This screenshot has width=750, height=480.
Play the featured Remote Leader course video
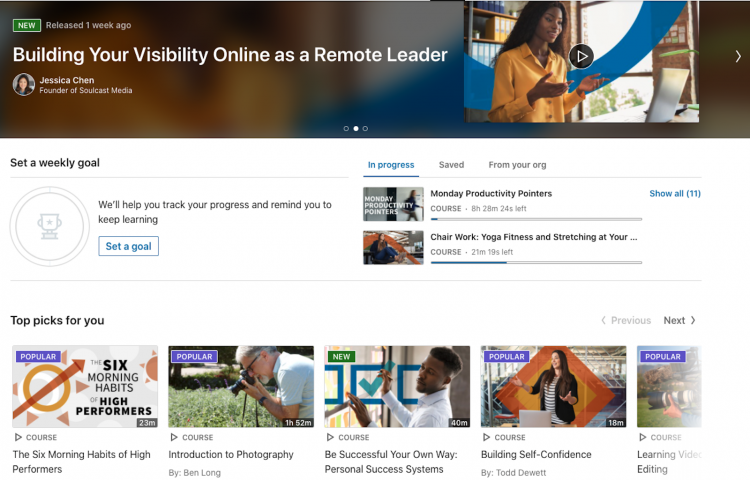581,56
